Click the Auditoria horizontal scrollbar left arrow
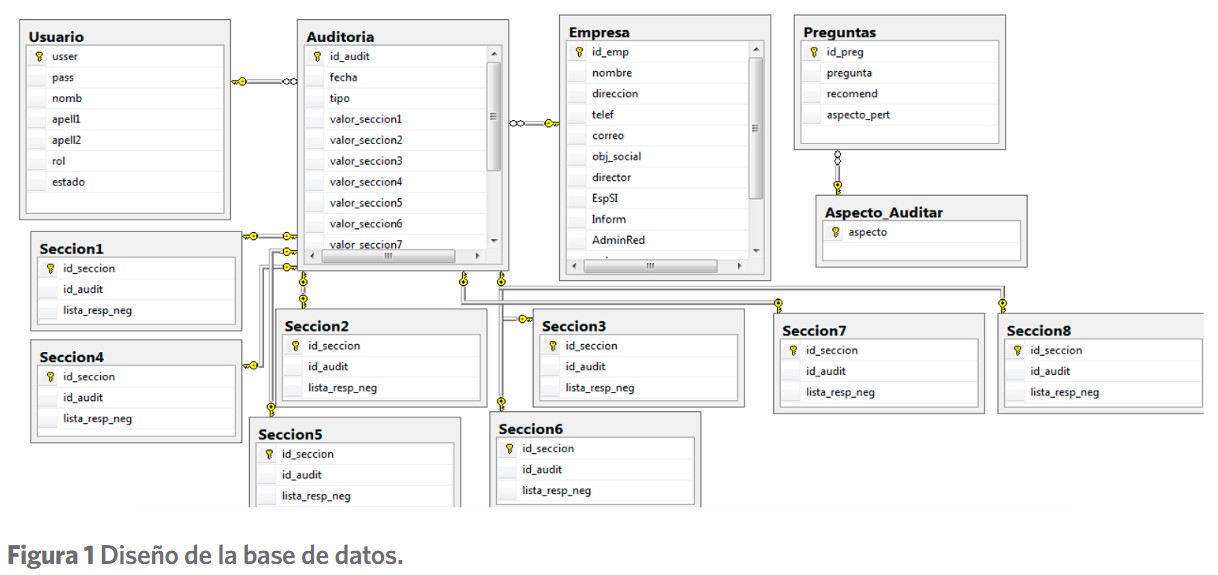The height and width of the screenshot is (575, 1218). click(312, 256)
